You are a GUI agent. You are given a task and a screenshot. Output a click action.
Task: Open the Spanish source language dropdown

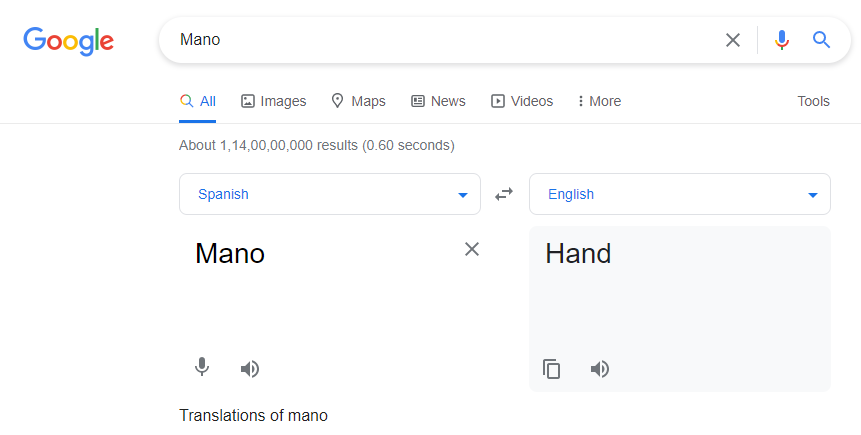(329, 194)
